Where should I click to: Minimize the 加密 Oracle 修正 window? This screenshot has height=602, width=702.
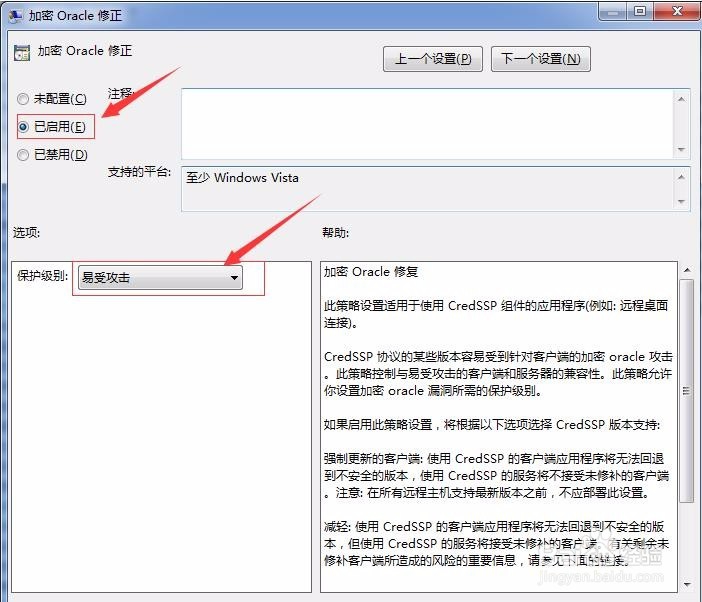click(x=612, y=12)
